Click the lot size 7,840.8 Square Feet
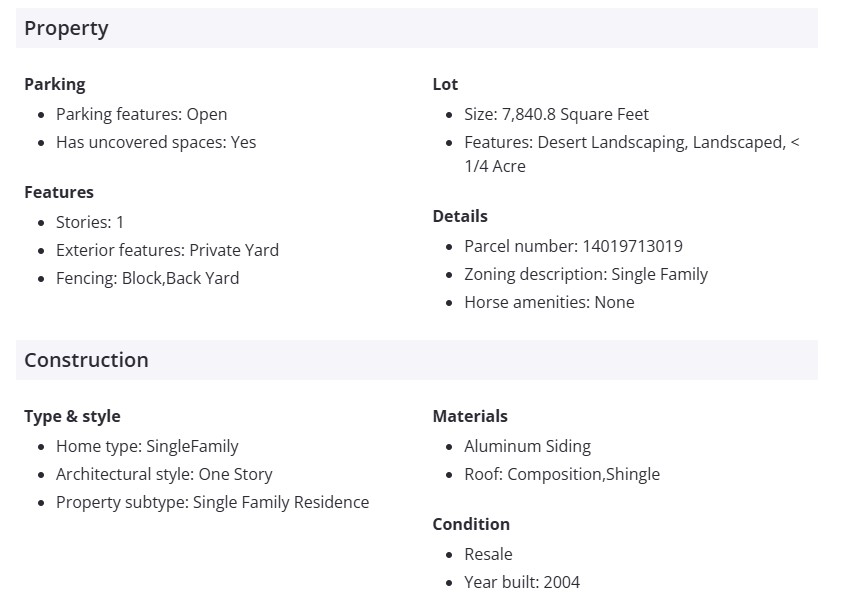Screen dimensions: 859x616 pos(556,114)
